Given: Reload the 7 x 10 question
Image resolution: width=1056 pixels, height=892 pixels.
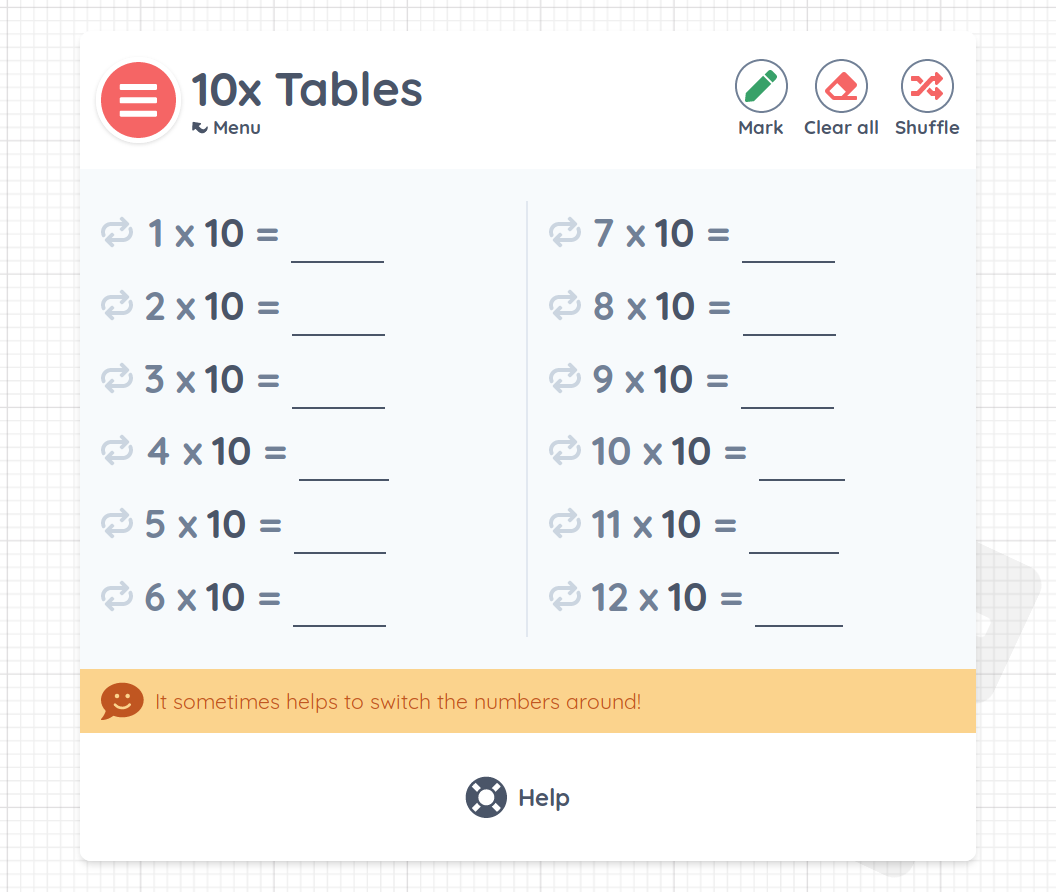Looking at the screenshot, I should [566, 233].
